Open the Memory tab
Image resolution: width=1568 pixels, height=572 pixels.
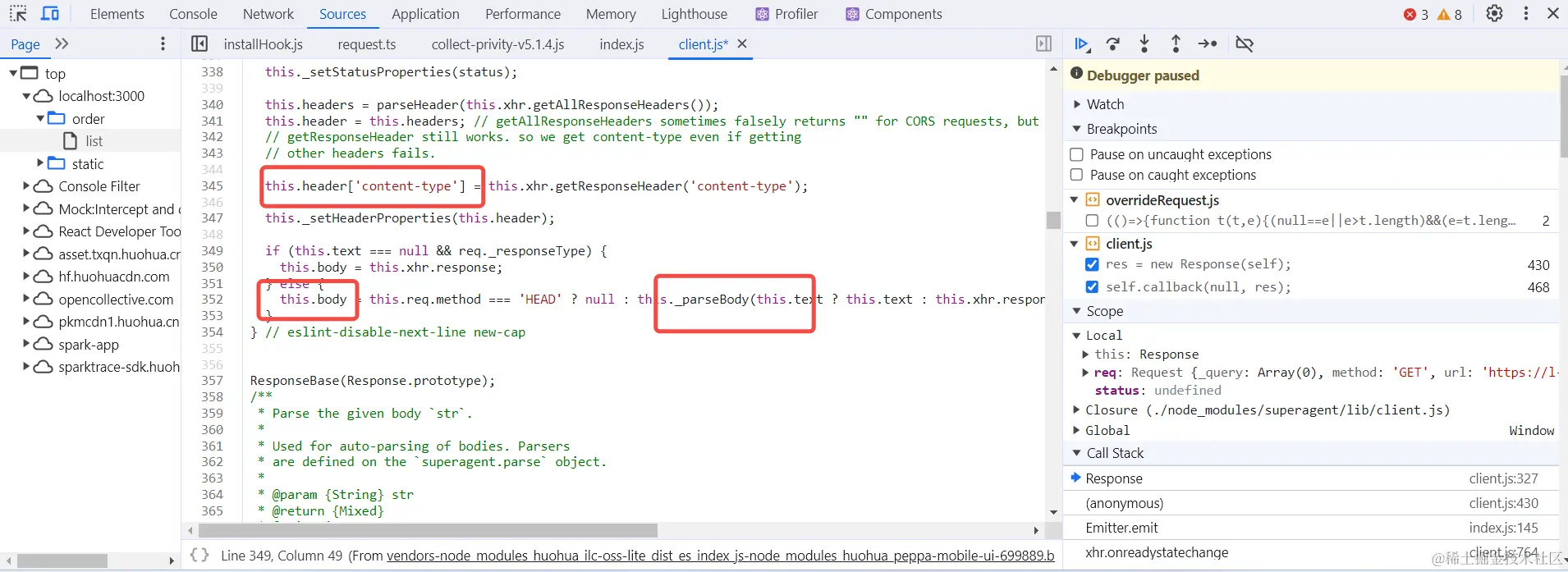[x=611, y=14]
